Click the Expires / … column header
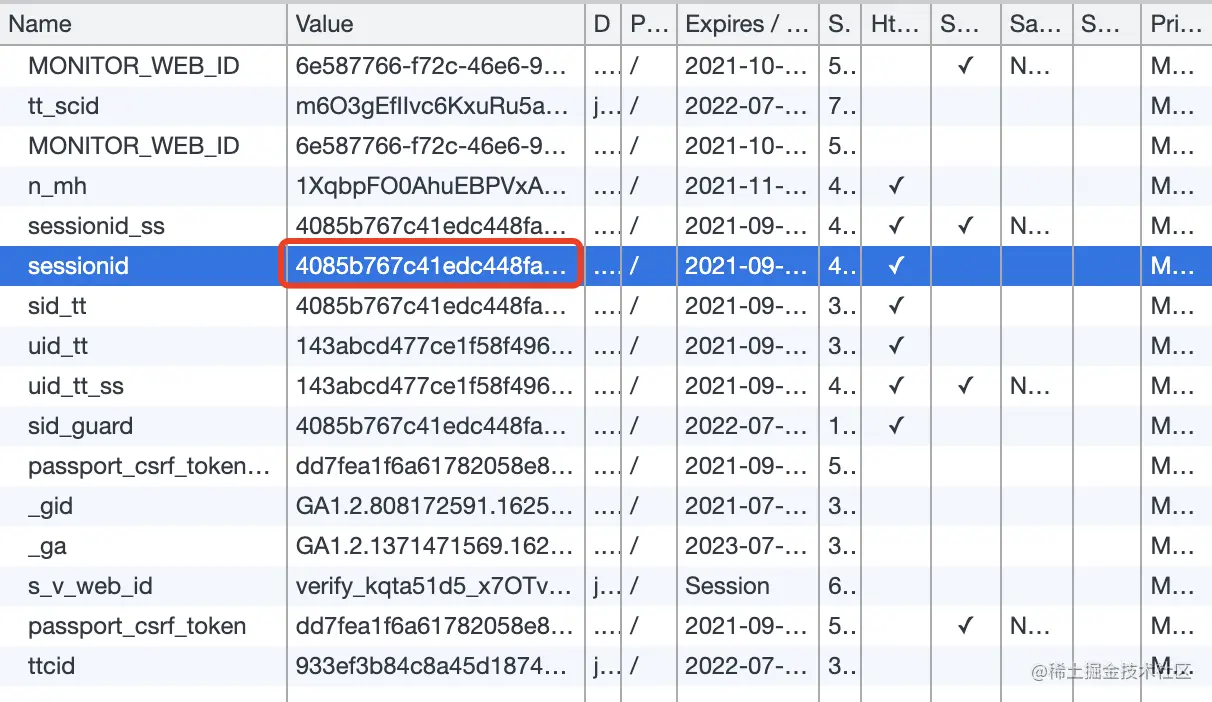 tap(748, 25)
